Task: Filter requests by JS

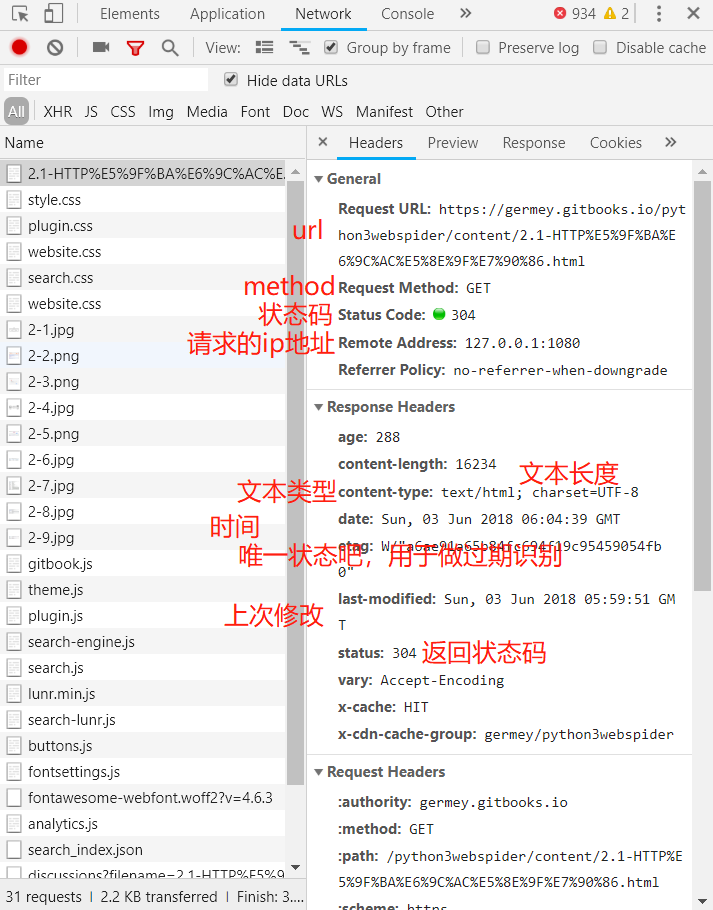Action: tap(91, 111)
